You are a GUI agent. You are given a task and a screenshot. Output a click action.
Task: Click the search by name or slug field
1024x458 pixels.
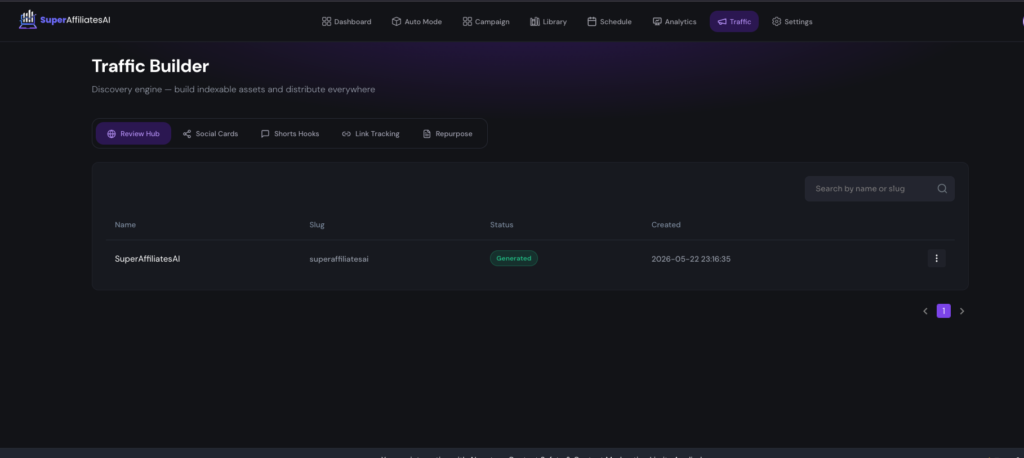(x=880, y=188)
